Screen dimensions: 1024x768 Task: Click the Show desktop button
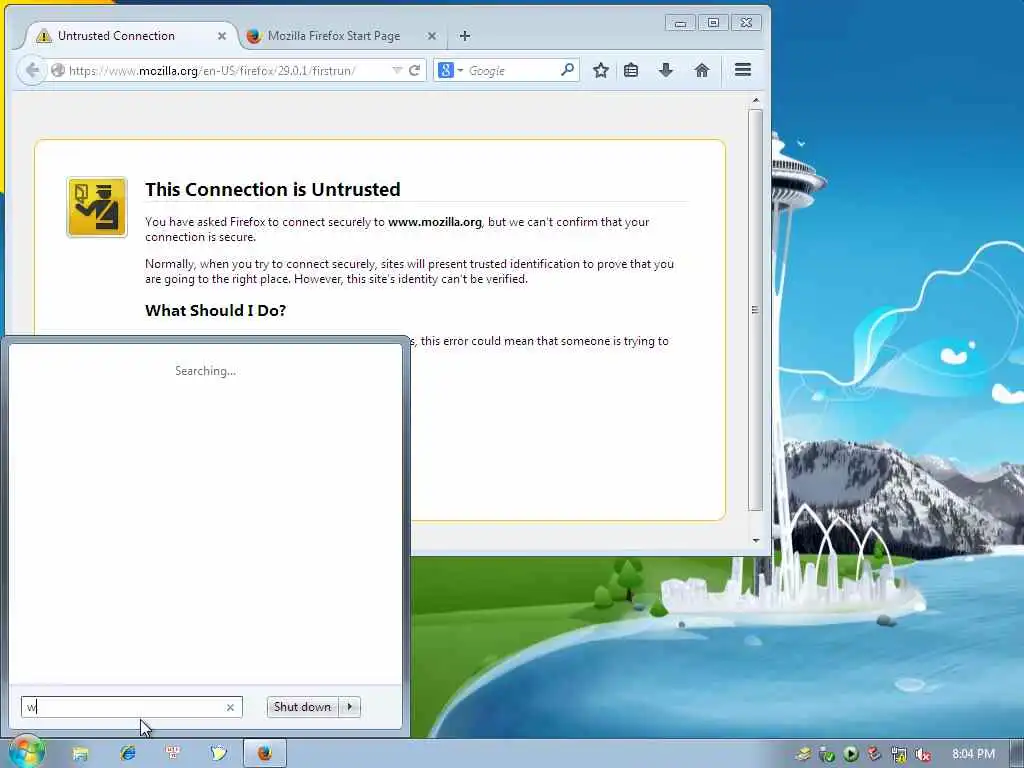(x=1017, y=754)
